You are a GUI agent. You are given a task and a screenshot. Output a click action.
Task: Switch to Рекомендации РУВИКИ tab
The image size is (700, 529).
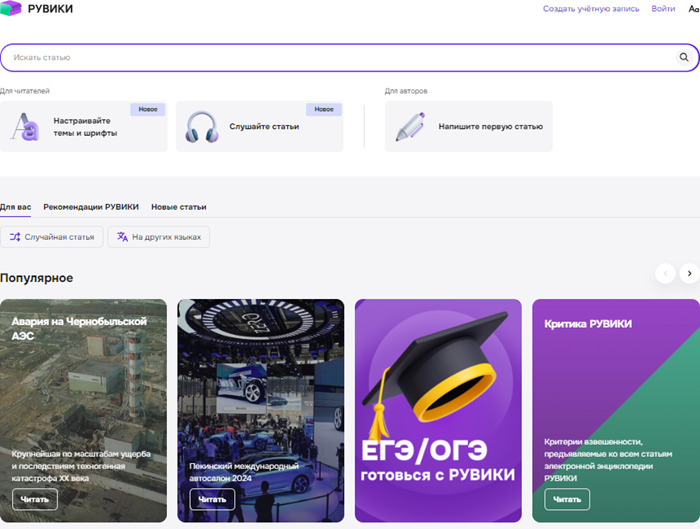91,207
